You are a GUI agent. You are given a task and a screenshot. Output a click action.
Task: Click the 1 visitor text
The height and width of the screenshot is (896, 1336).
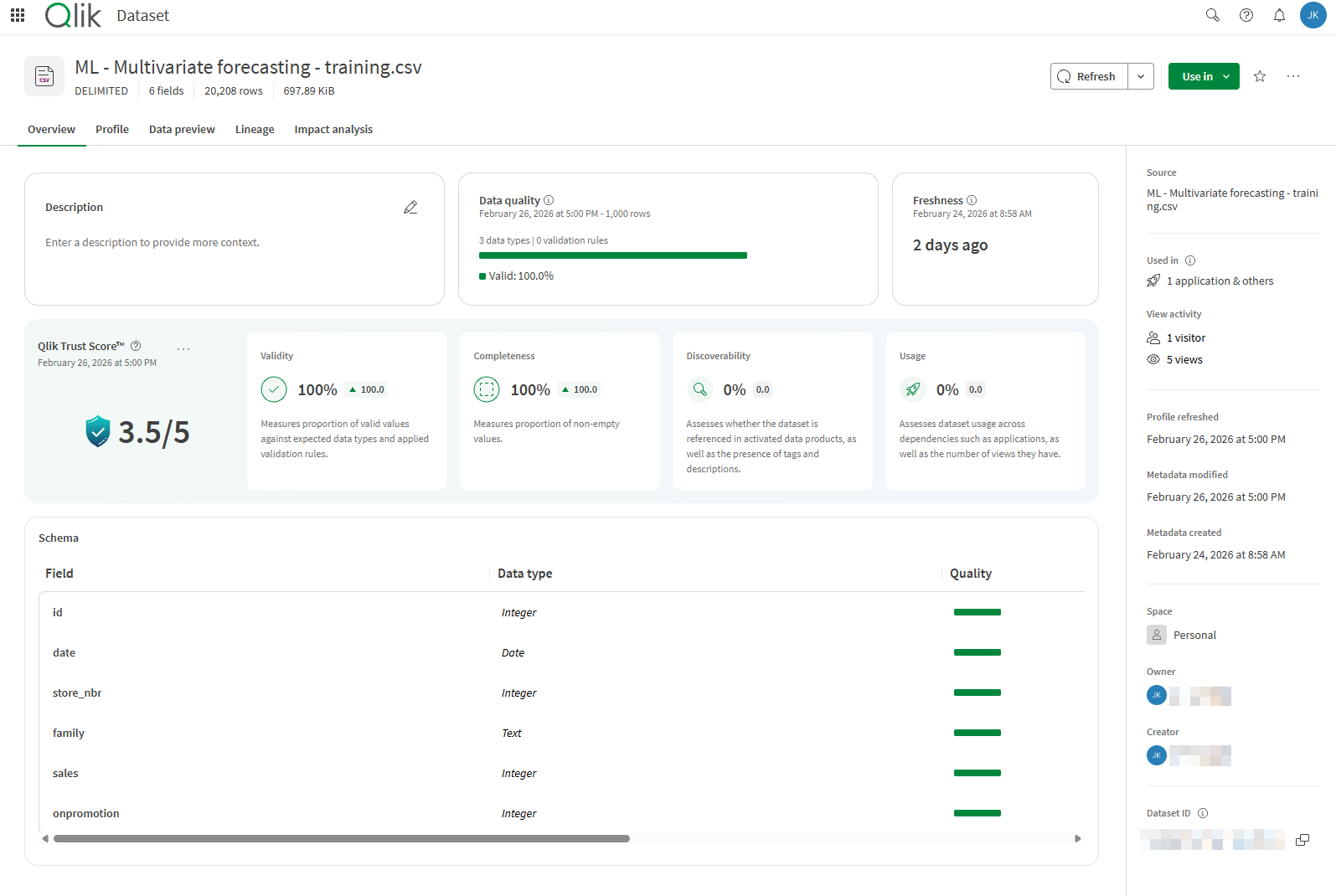tap(1186, 338)
